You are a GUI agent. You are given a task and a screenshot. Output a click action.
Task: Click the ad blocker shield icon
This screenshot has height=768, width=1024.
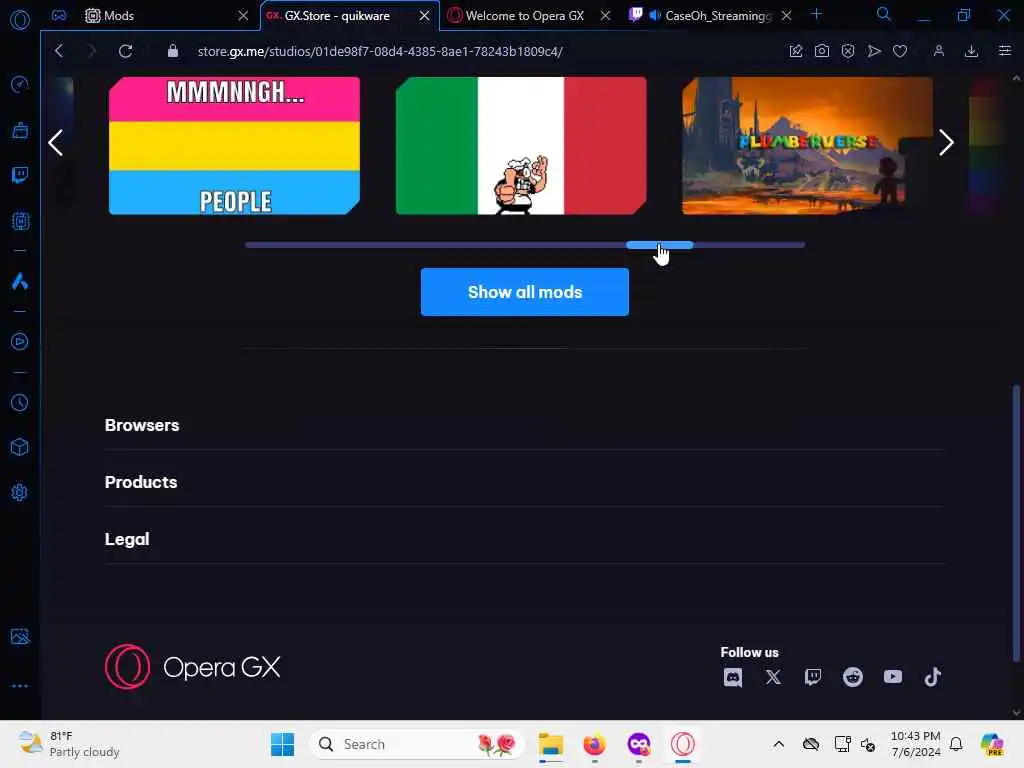[848, 51]
